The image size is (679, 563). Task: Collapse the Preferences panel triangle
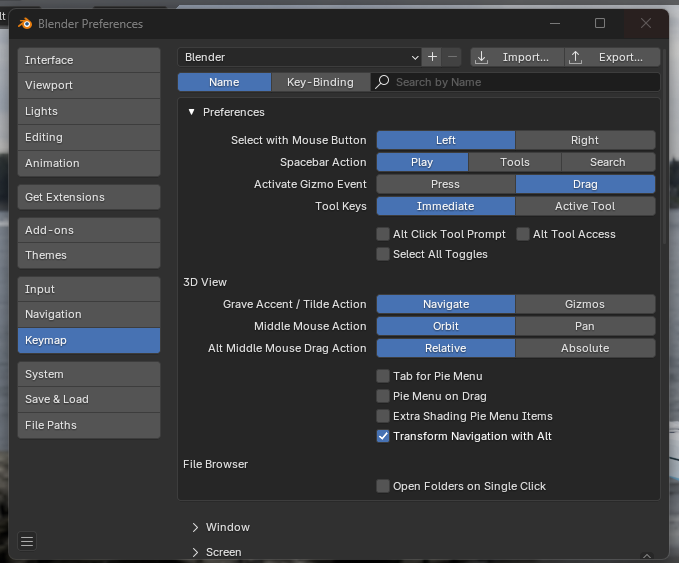(191, 112)
